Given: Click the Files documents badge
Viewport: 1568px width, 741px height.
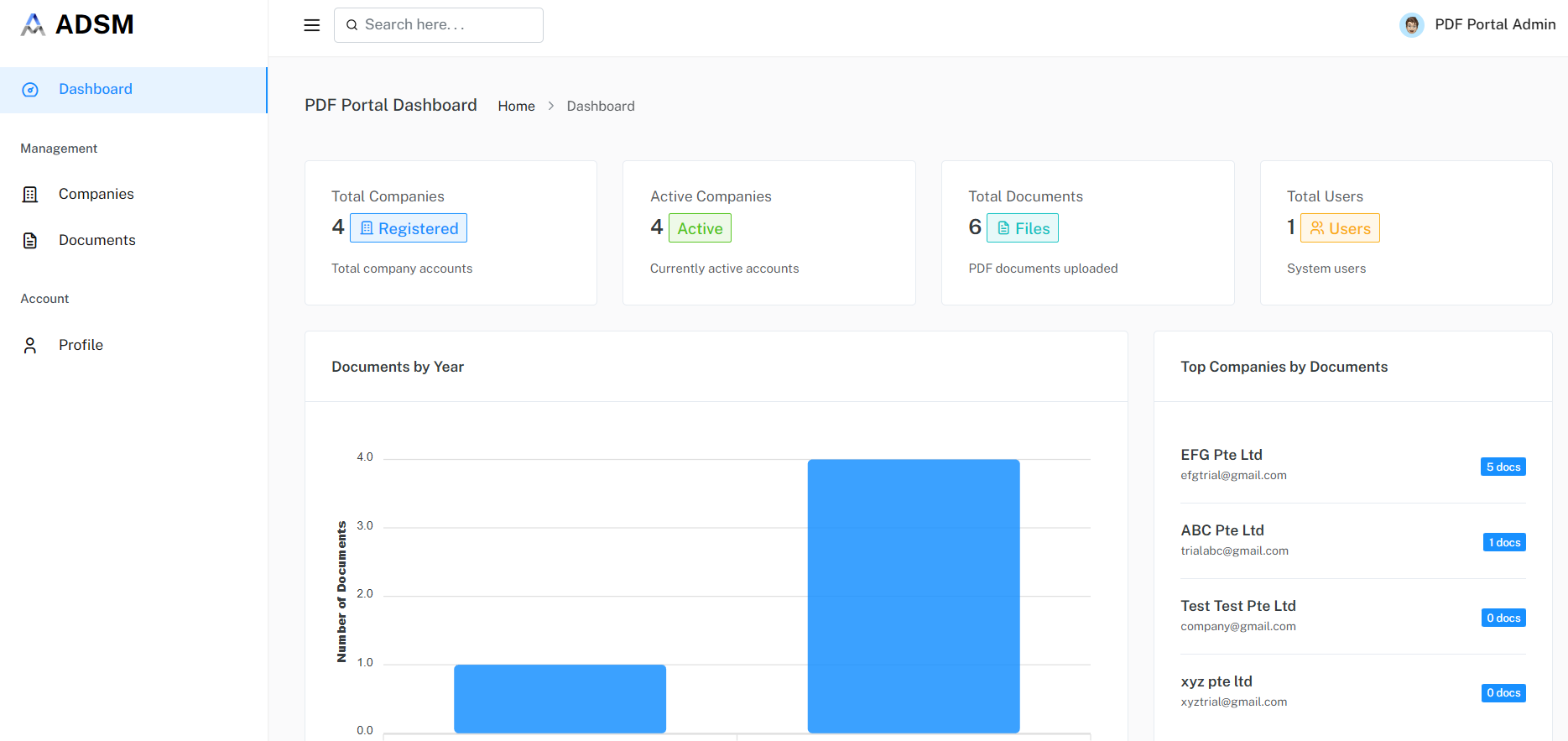Looking at the screenshot, I should click(x=1022, y=228).
